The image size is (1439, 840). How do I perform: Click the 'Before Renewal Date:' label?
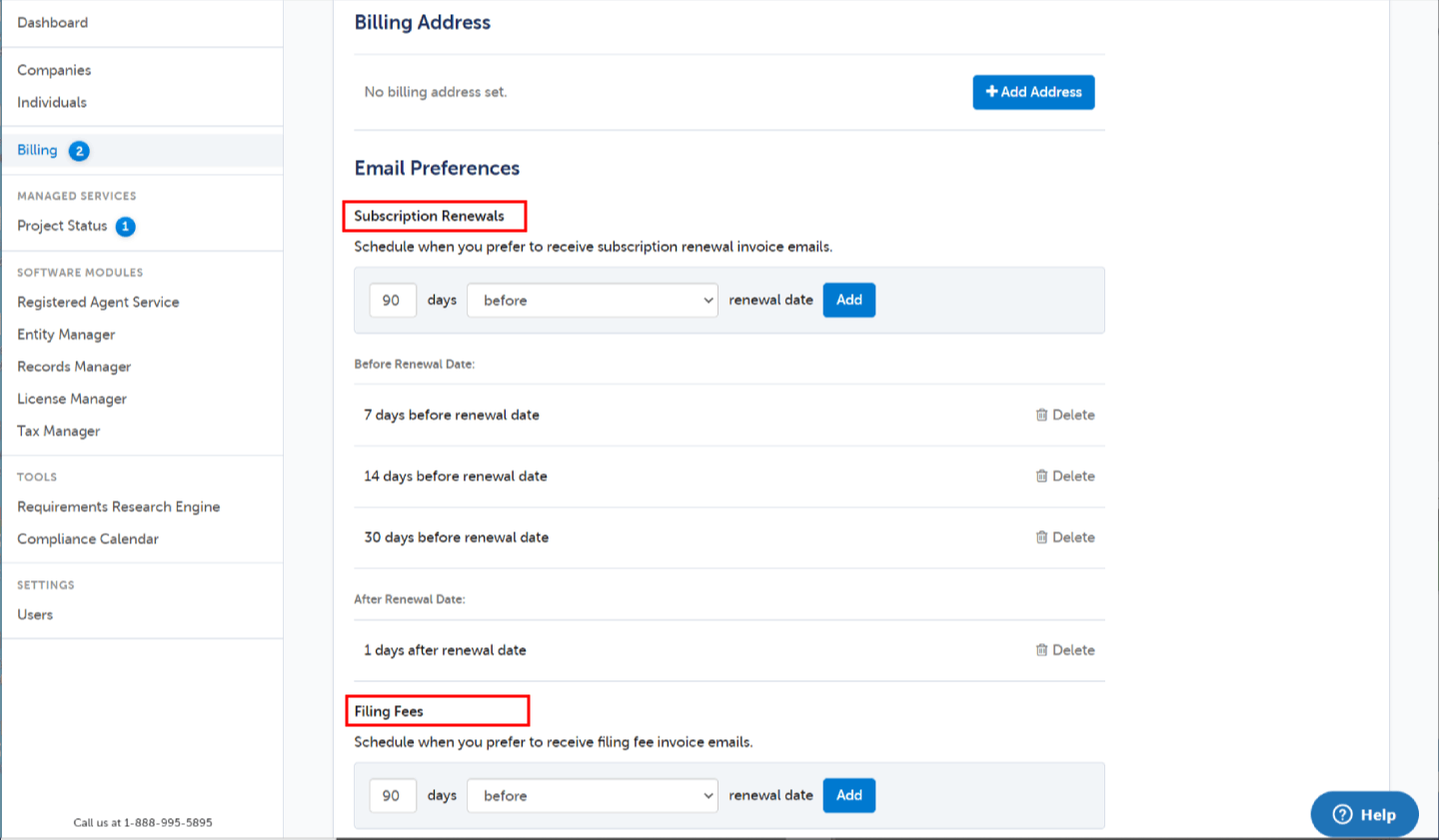(415, 365)
